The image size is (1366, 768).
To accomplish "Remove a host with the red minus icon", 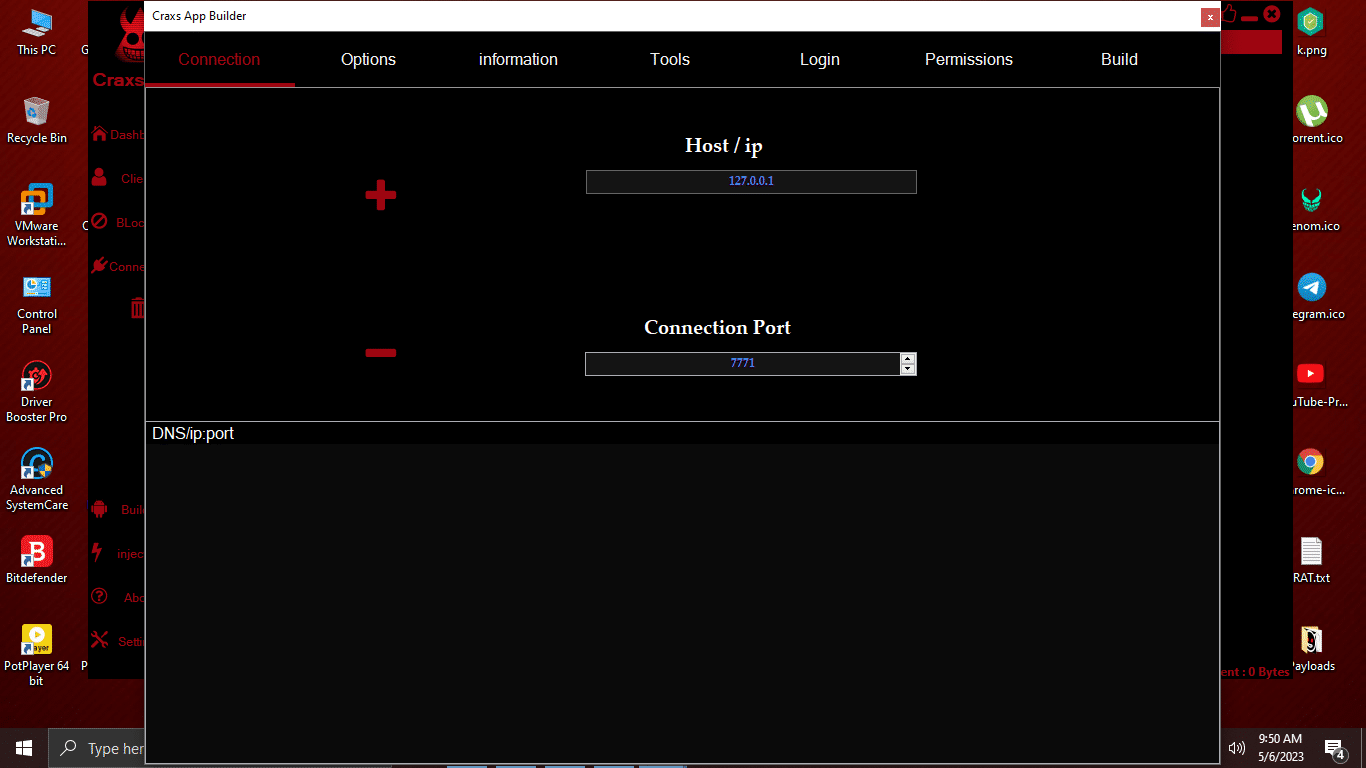I will (380, 352).
